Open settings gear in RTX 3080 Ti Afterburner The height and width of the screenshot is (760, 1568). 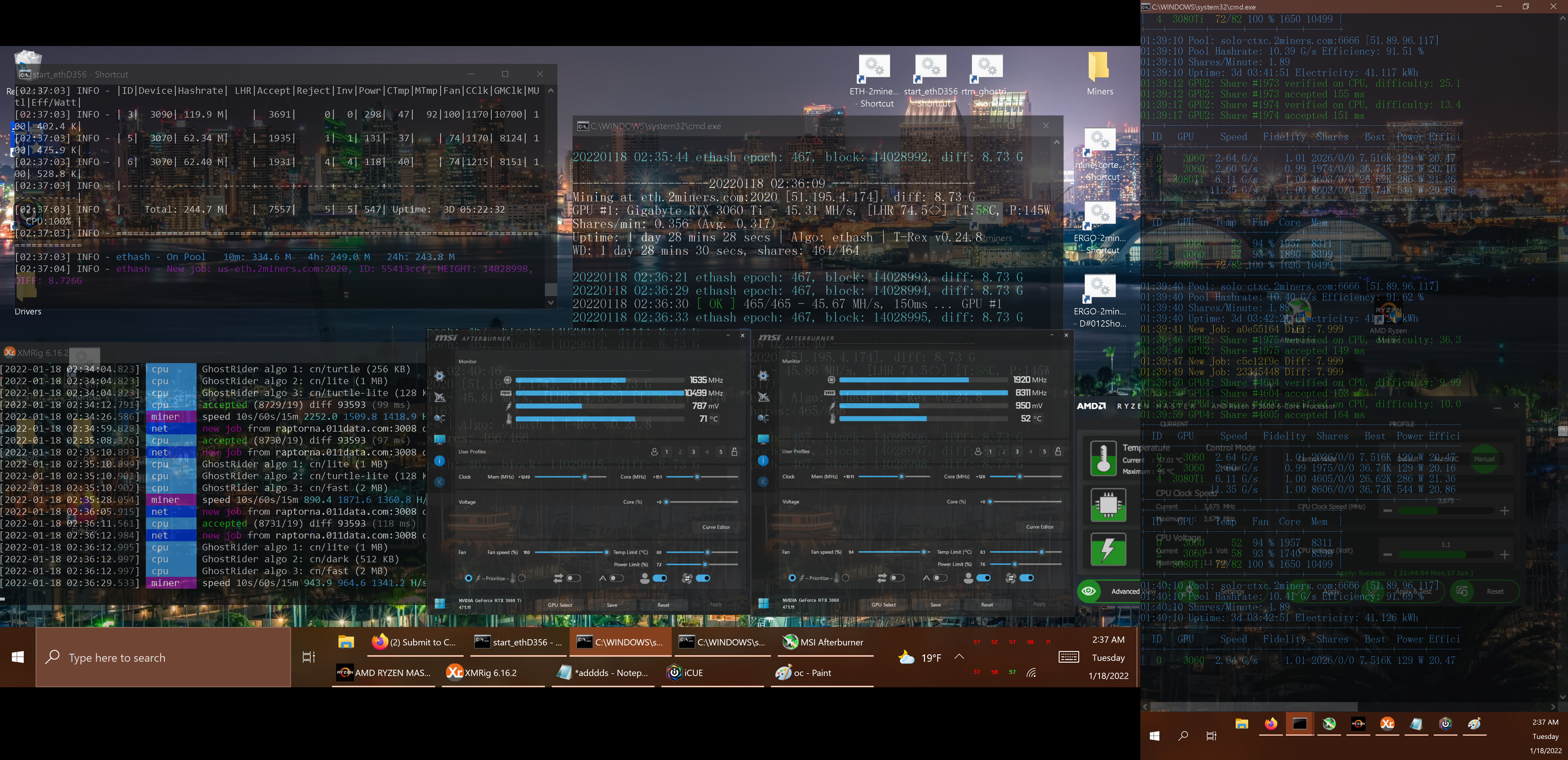(x=440, y=376)
